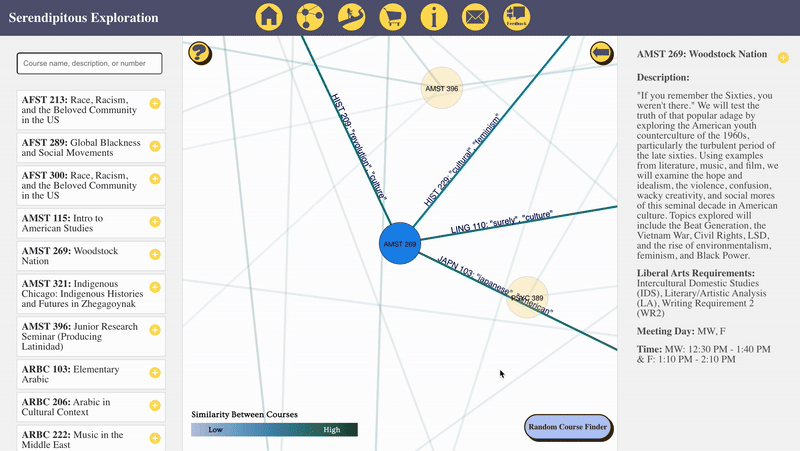Click the back arrow icon
Image resolution: width=800 pixels, height=451 pixels.
[x=602, y=53]
